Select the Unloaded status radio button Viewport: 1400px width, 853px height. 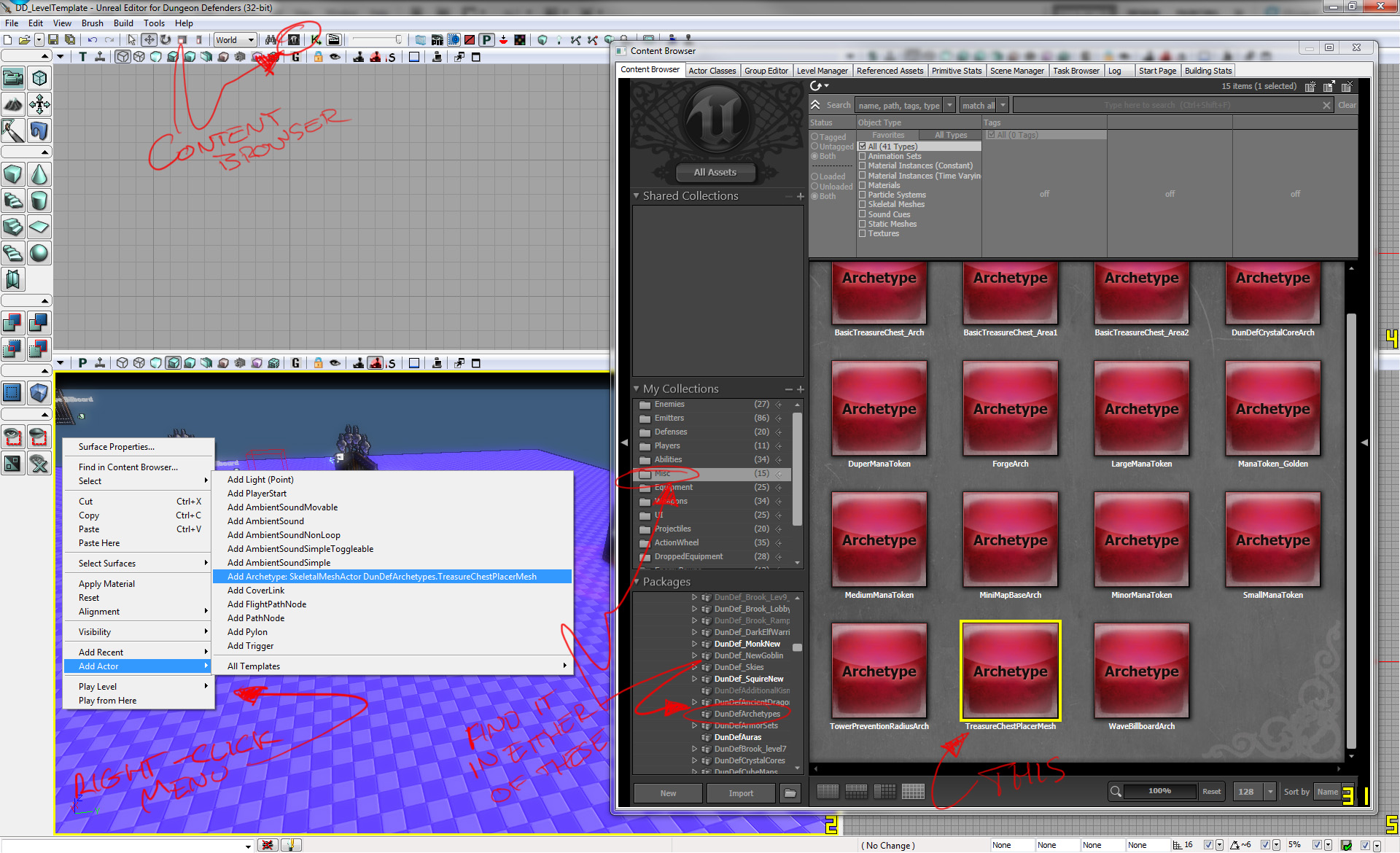(814, 187)
